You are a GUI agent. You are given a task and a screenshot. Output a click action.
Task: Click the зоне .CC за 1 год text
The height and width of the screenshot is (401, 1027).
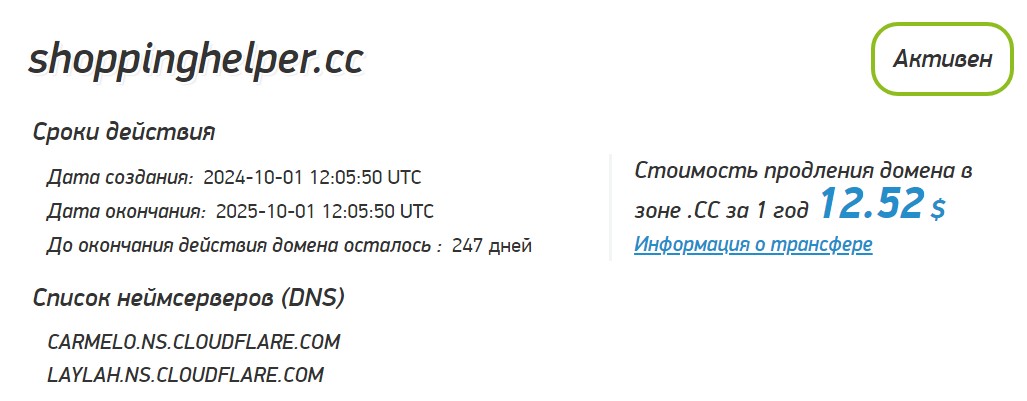coord(721,210)
